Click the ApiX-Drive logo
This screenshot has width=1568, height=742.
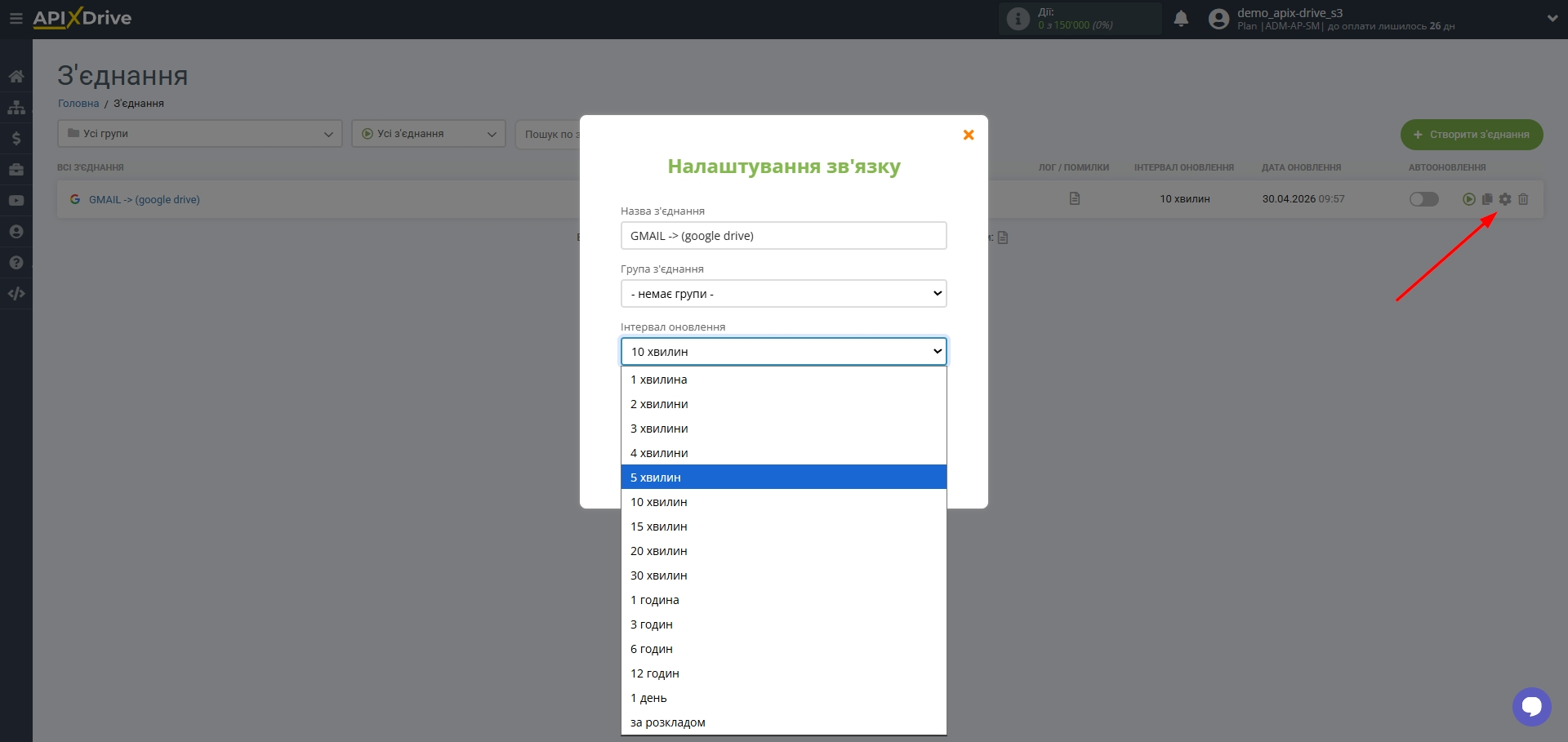click(x=82, y=18)
